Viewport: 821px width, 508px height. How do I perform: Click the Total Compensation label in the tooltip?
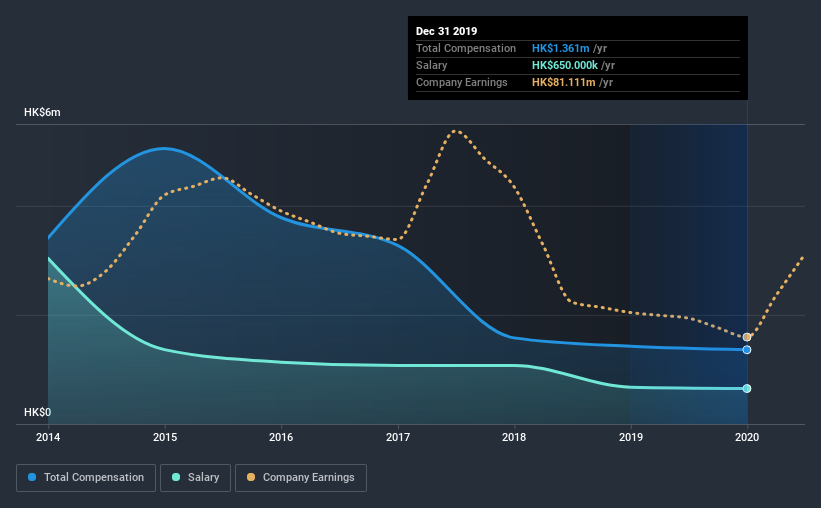click(466, 48)
